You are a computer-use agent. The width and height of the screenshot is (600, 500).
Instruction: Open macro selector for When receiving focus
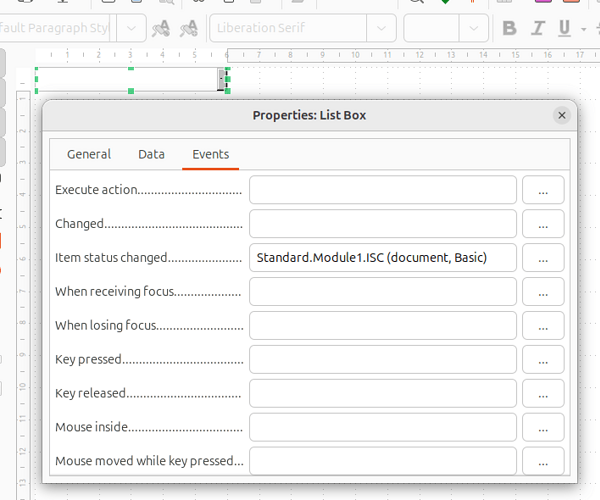click(x=543, y=292)
